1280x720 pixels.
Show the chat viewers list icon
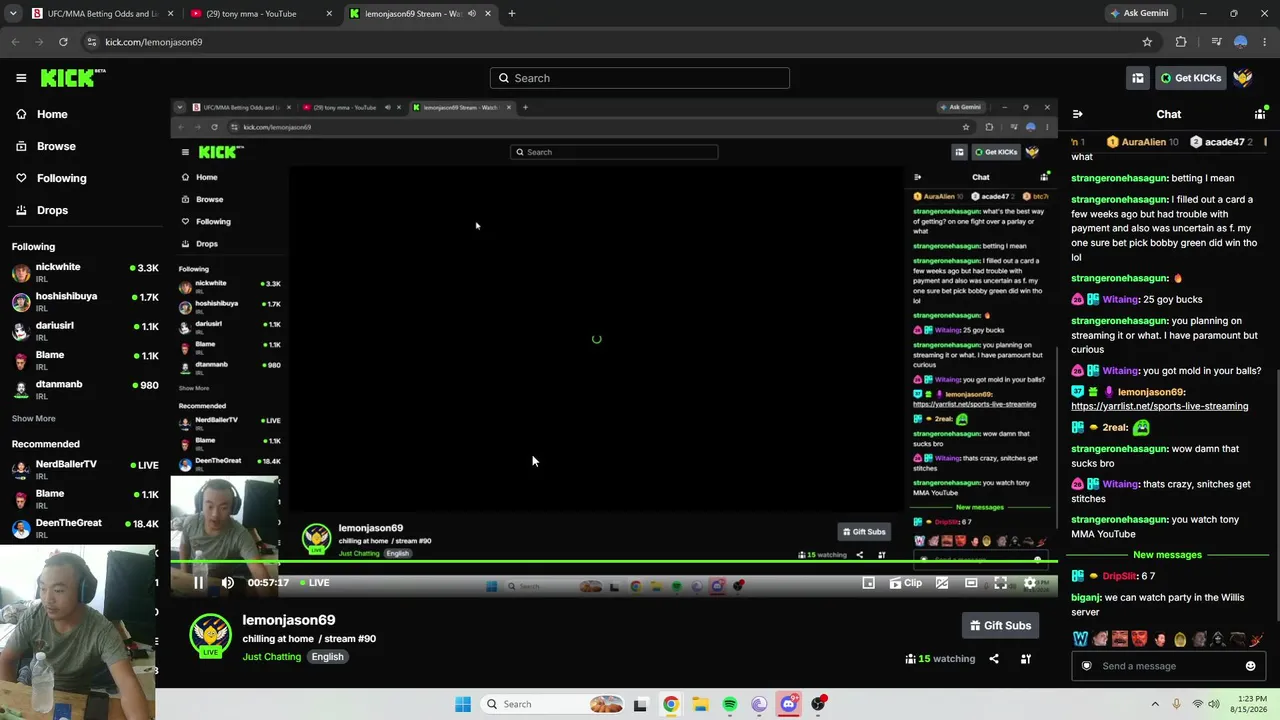1260,114
